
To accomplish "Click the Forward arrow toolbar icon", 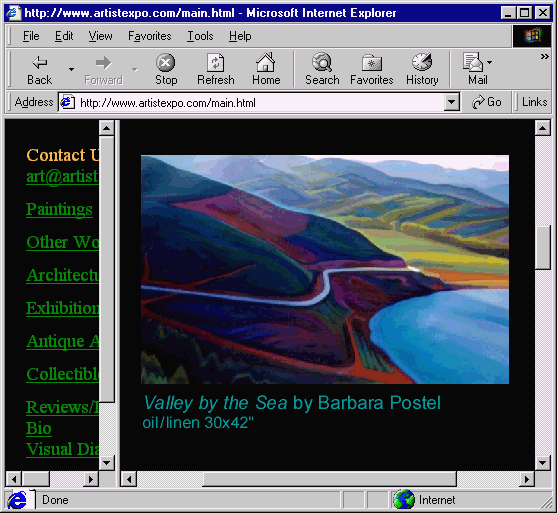I will click(x=103, y=63).
